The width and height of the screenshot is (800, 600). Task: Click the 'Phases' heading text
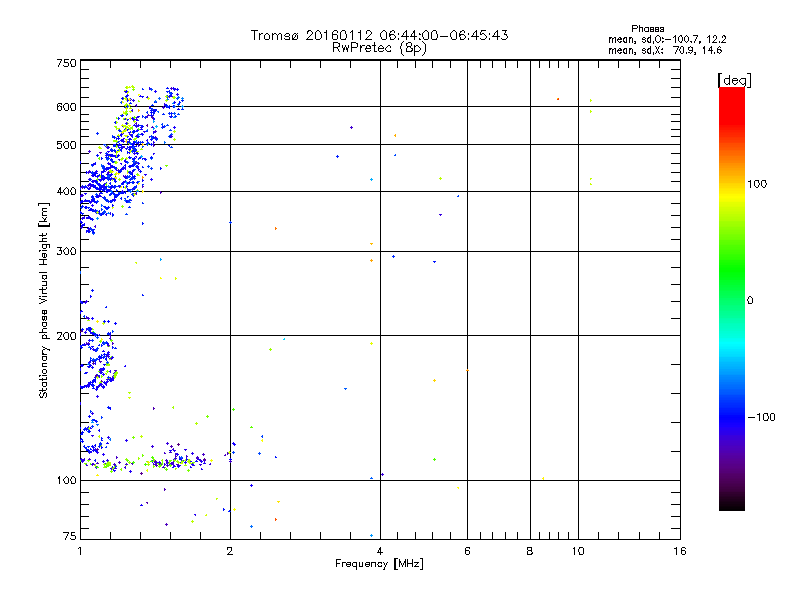[647, 29]
